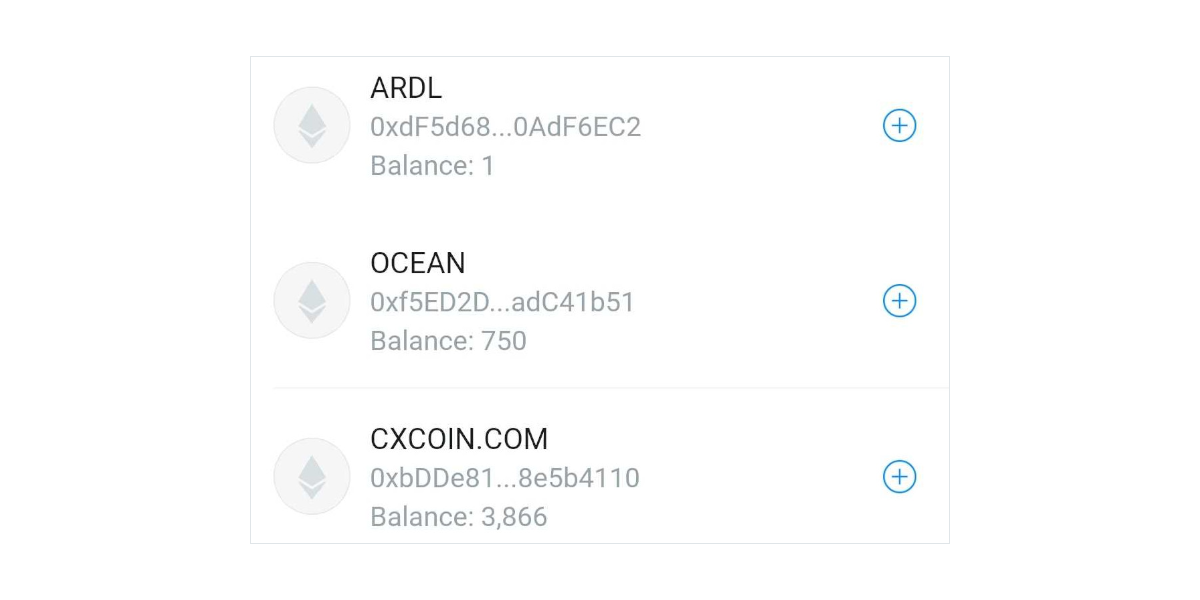Click the OCEAN Balance: 750 text
Screen dimensions: 1200x600
[448, 341]
